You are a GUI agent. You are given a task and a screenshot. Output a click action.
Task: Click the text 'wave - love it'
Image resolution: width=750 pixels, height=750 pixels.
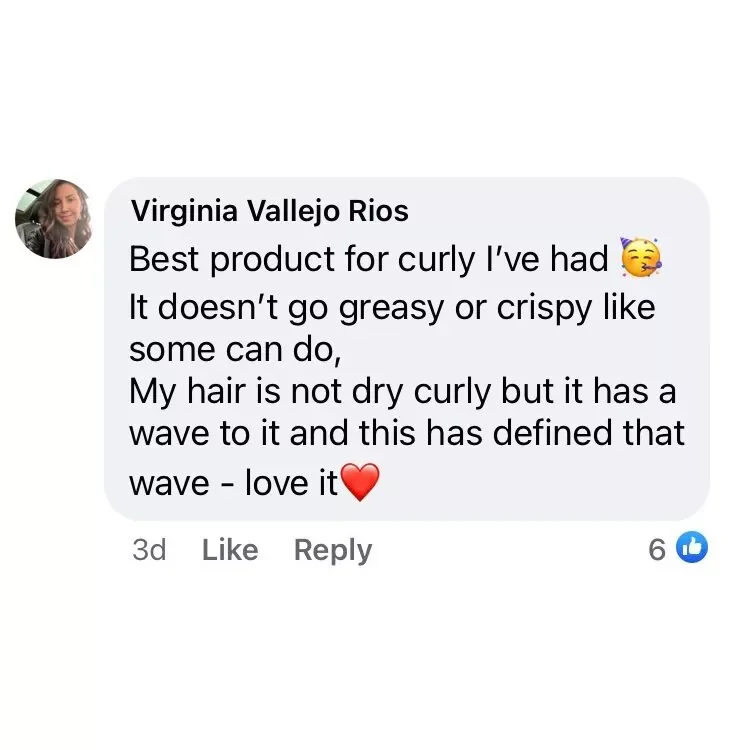pos(233,482)
